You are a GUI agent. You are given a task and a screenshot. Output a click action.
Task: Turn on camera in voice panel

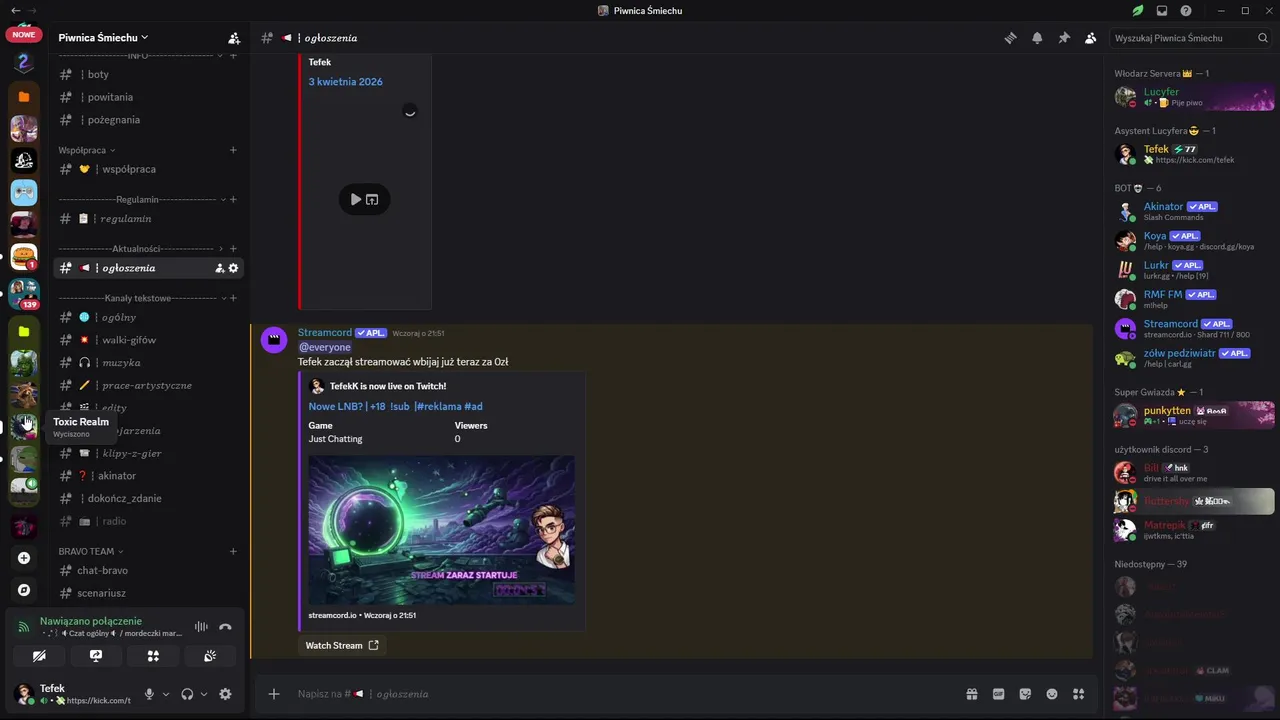pos(39,656)
